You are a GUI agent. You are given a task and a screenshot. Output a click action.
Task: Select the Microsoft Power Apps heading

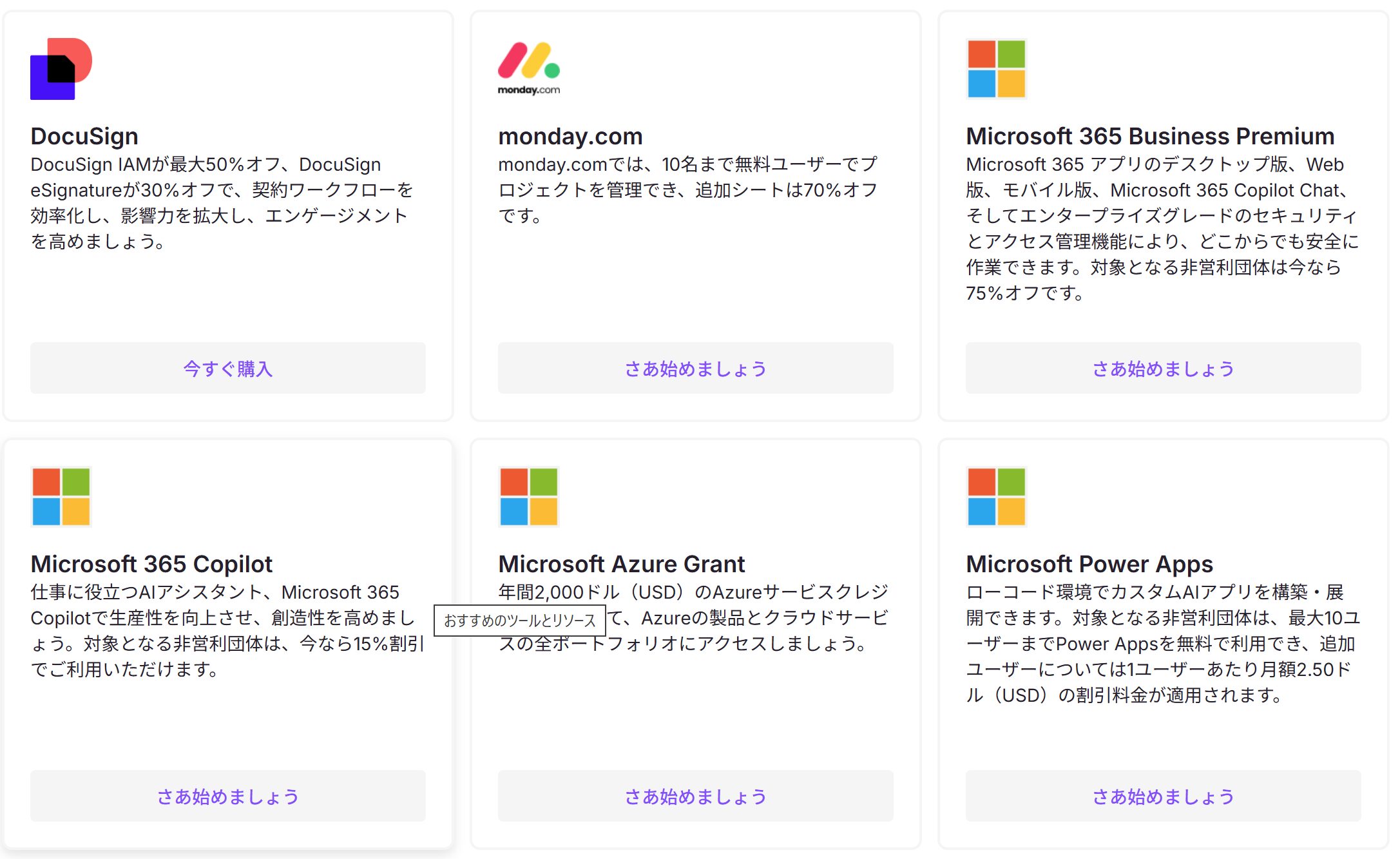(1089, 564)
